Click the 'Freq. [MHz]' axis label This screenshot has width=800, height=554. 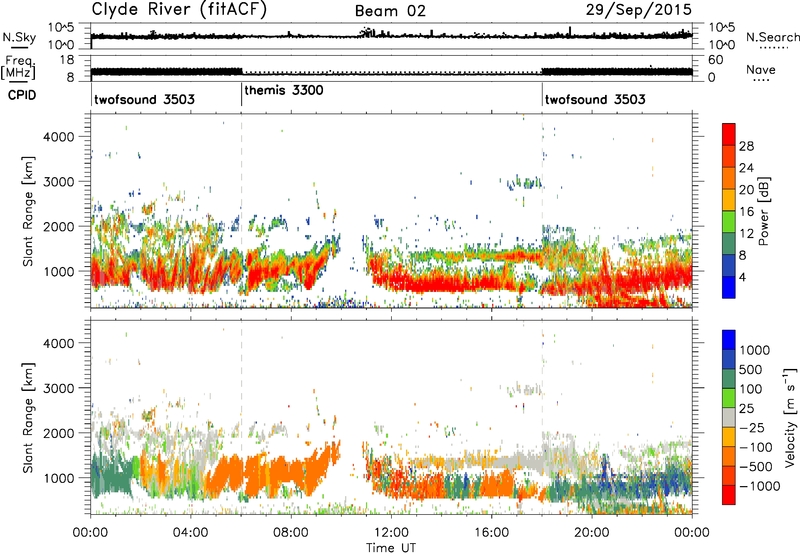click(19, 68)
